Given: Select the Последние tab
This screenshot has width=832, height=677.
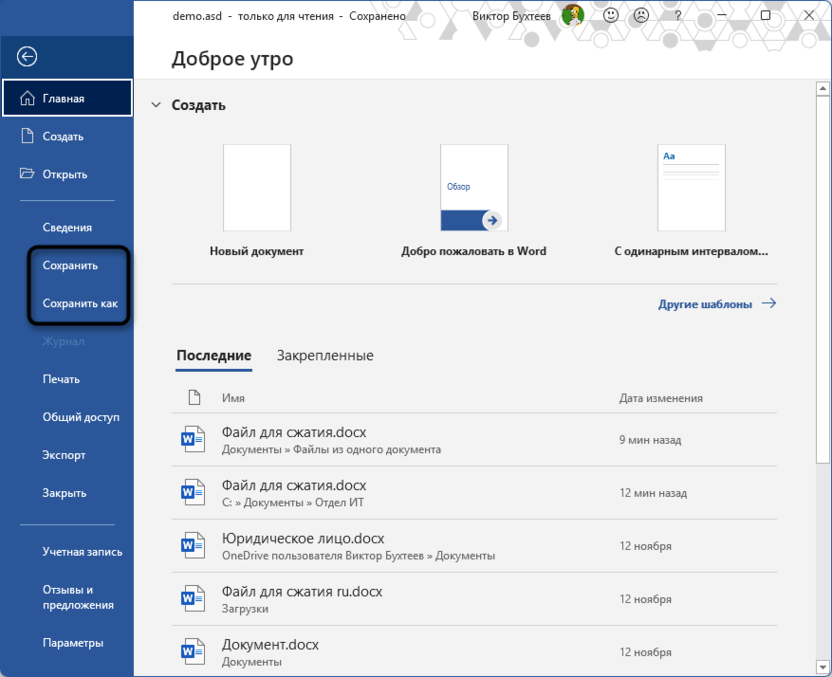Looking at the screenshot, I should [213, 355].
